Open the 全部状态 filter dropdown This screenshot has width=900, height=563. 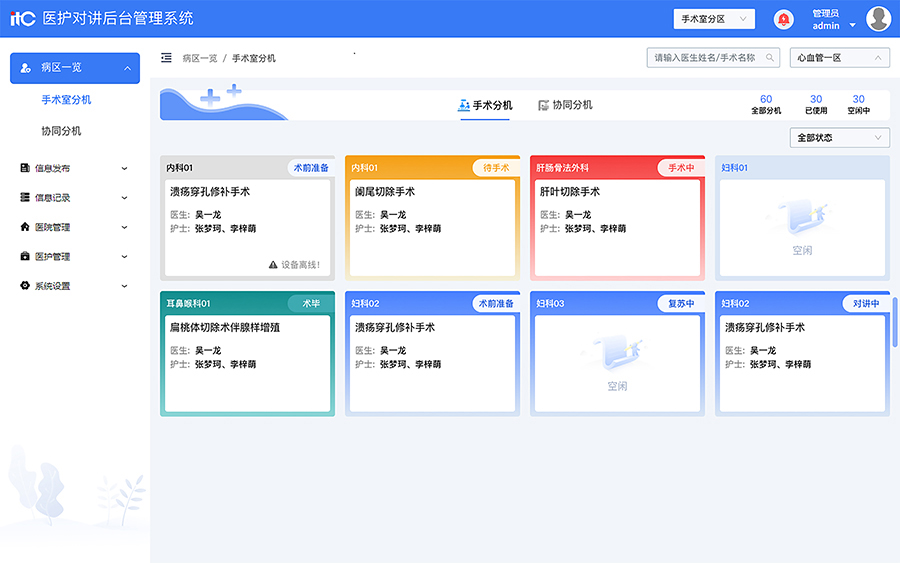[x=839, y=138]
